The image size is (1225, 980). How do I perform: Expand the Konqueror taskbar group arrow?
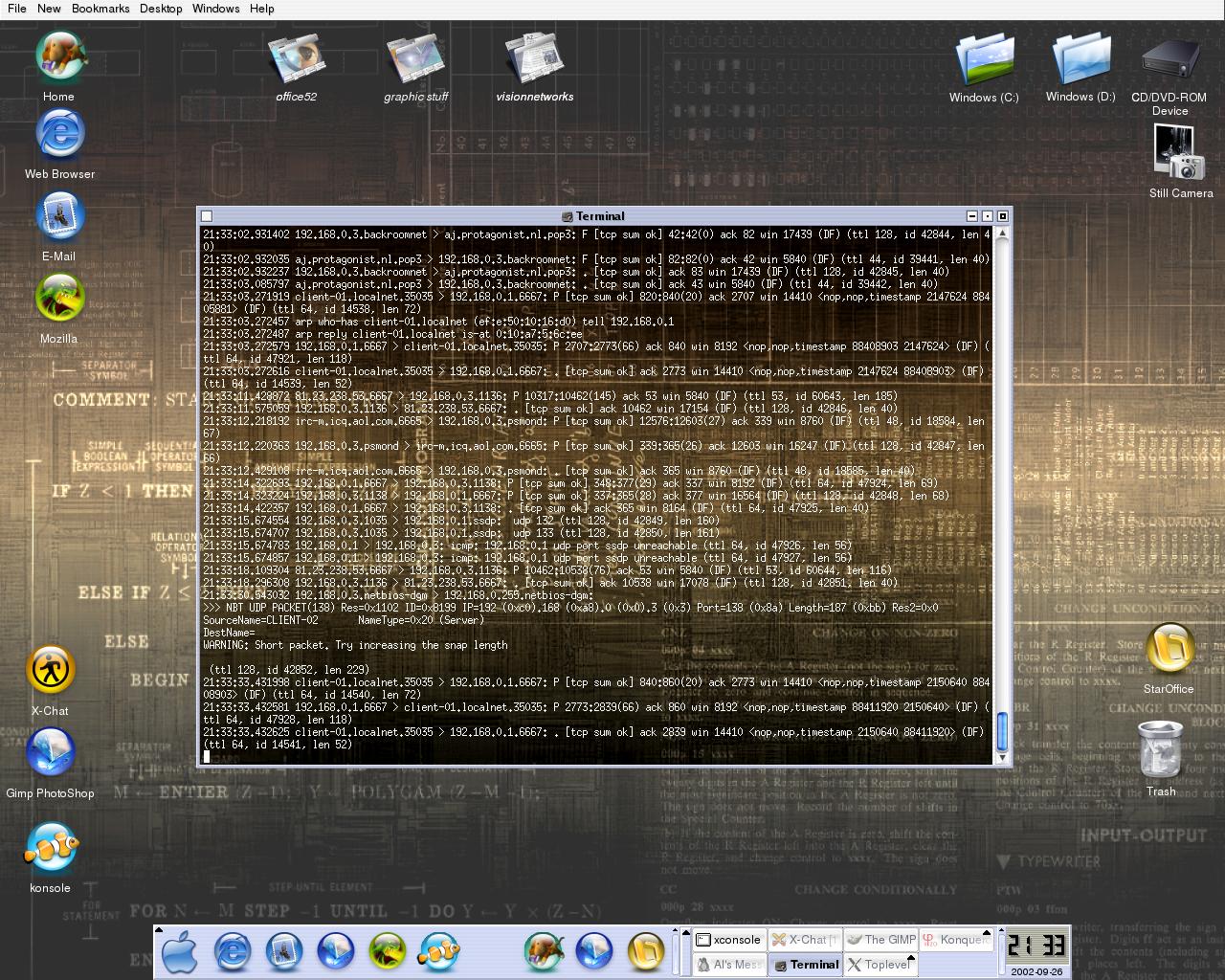click(987, 933)
